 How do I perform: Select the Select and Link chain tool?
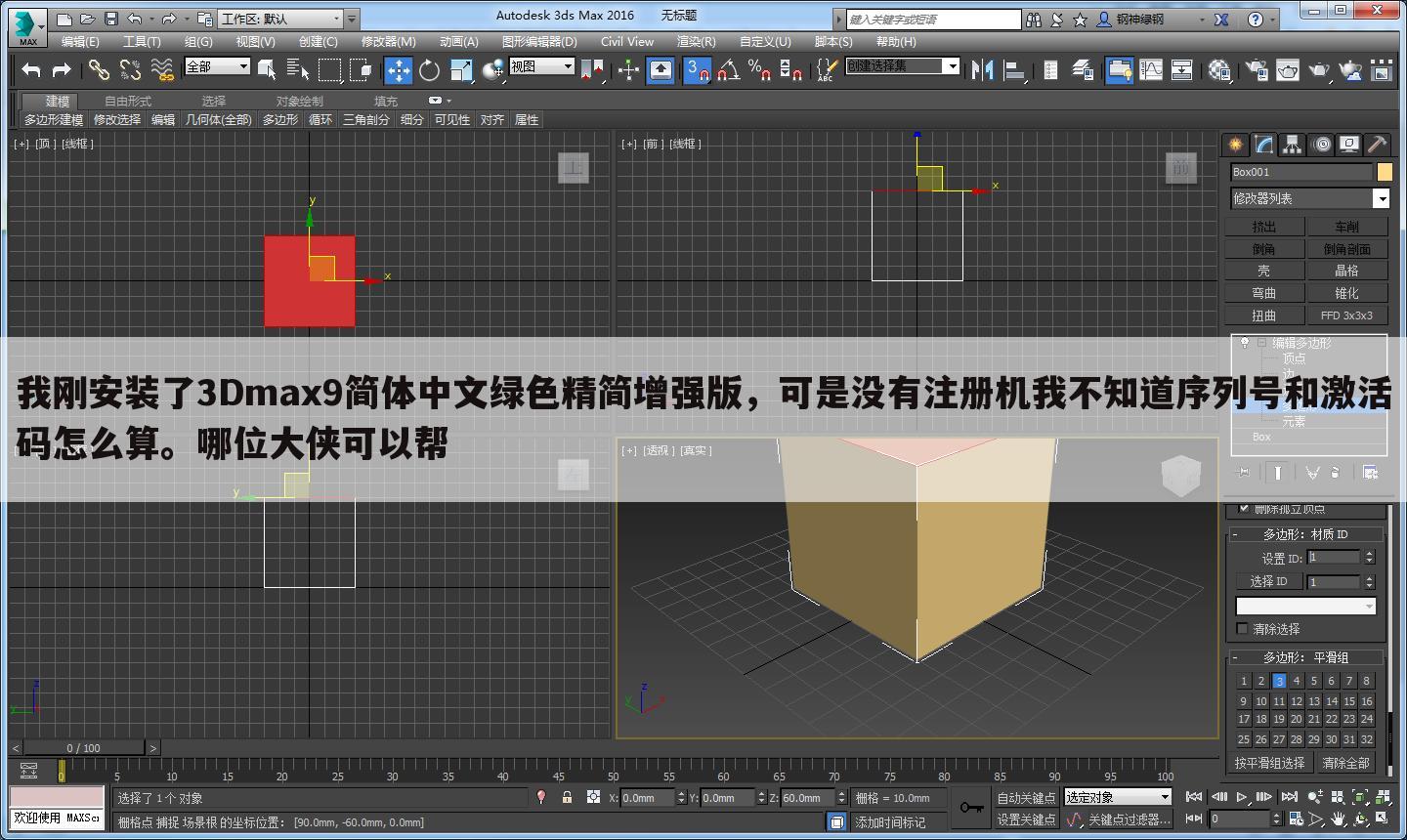(99, 69)
